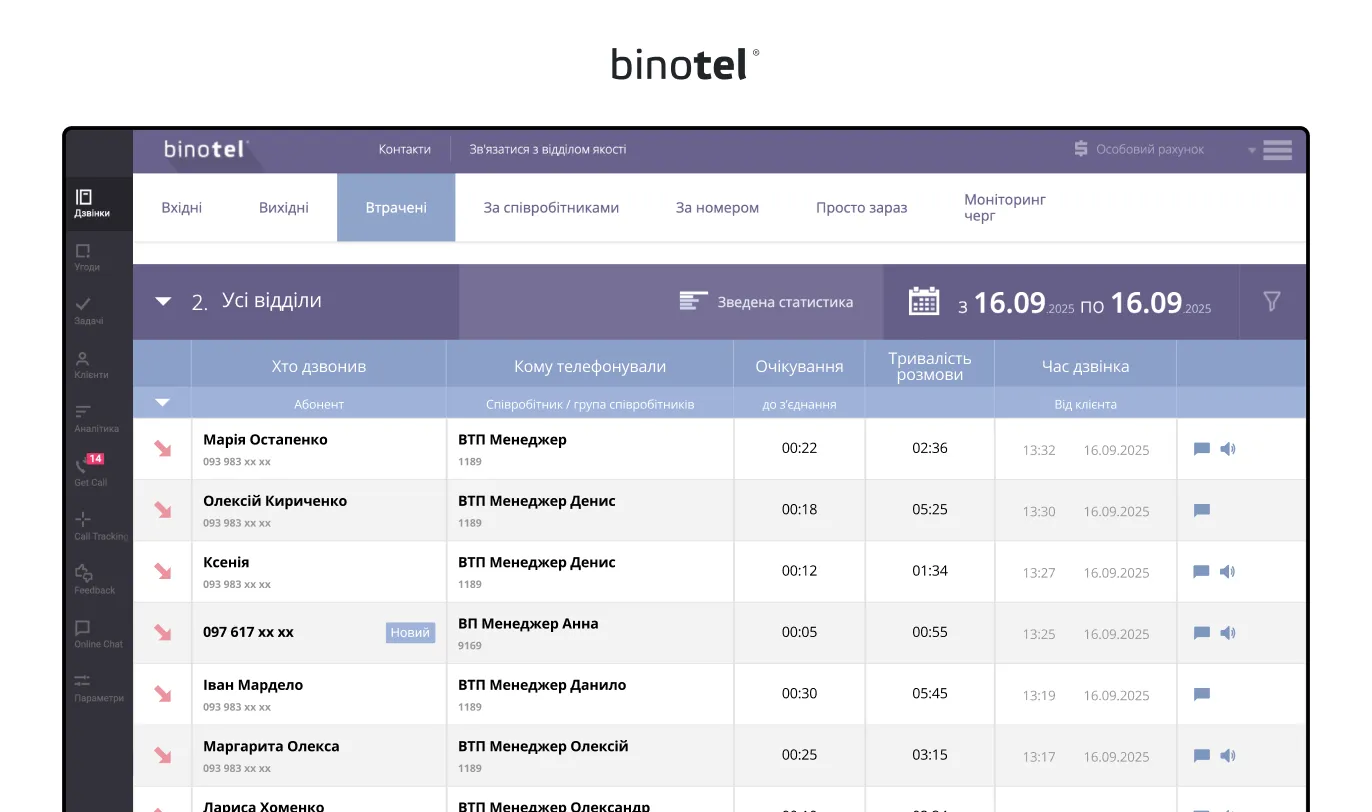
Task: Switch to the Вхідні tab
Action: point(182,208)
